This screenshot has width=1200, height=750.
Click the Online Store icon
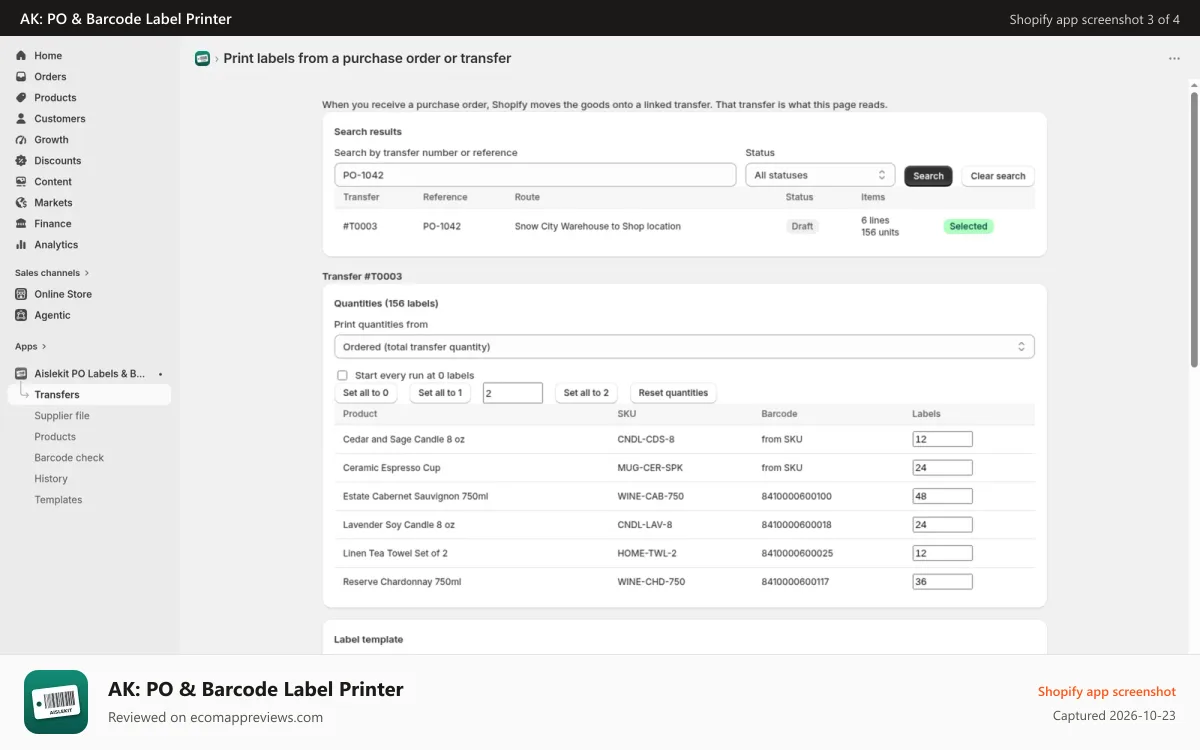[21, 294]
